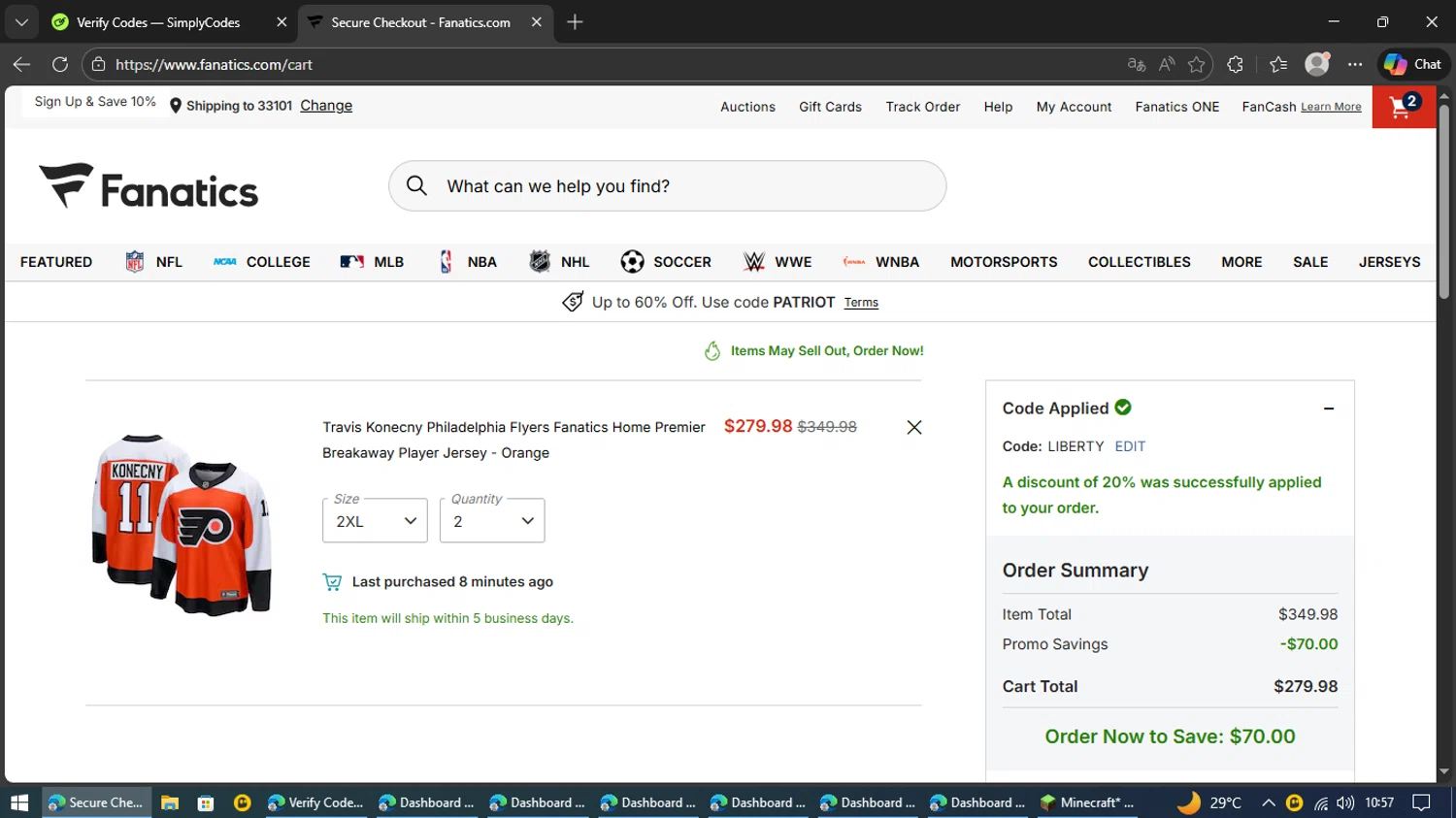The image size is (1456, 818).
Task: Open Fanatics ONE link
Action: [1176, 107]
